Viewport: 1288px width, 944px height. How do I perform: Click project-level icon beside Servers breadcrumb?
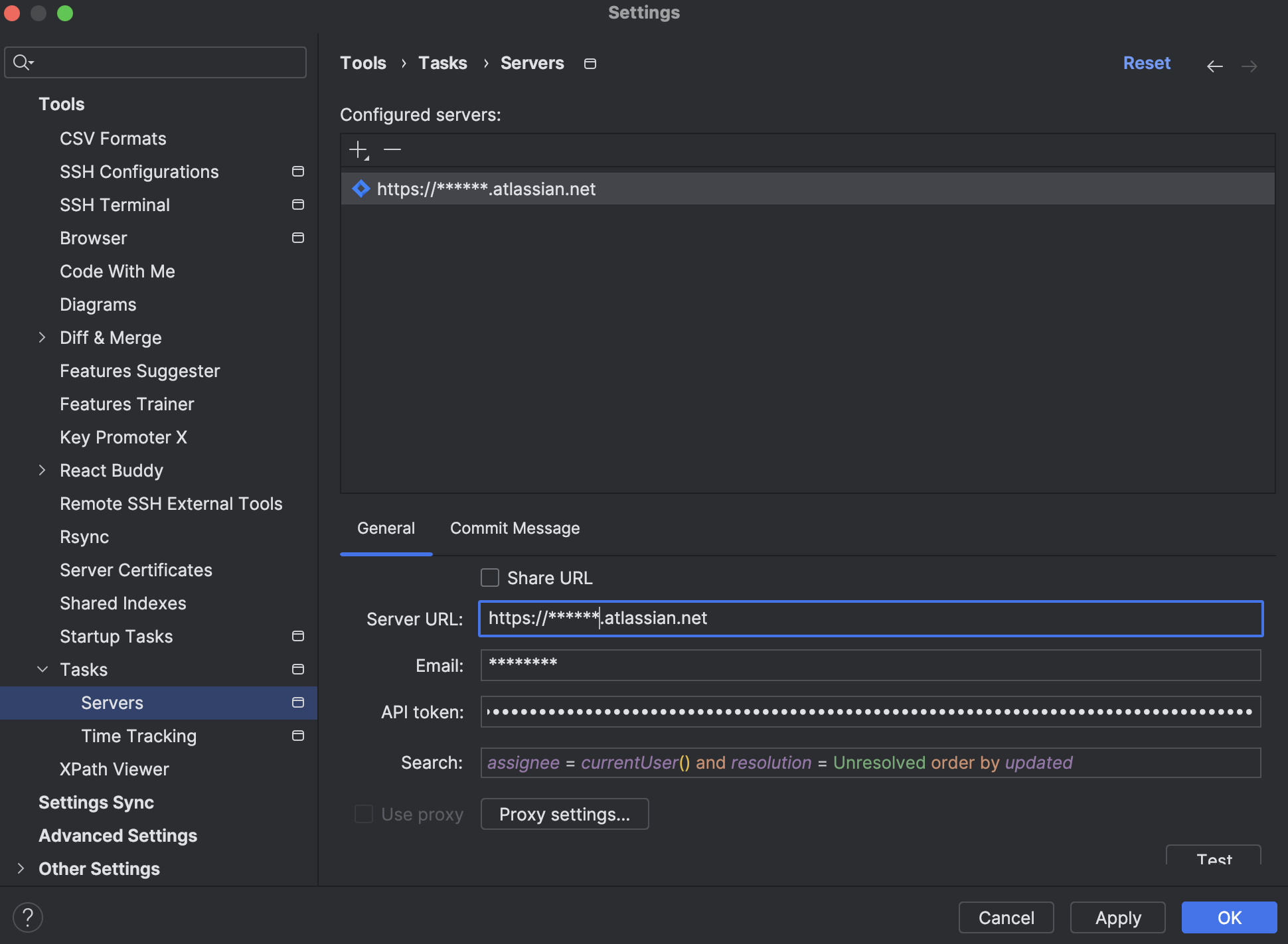click(590, 64)
